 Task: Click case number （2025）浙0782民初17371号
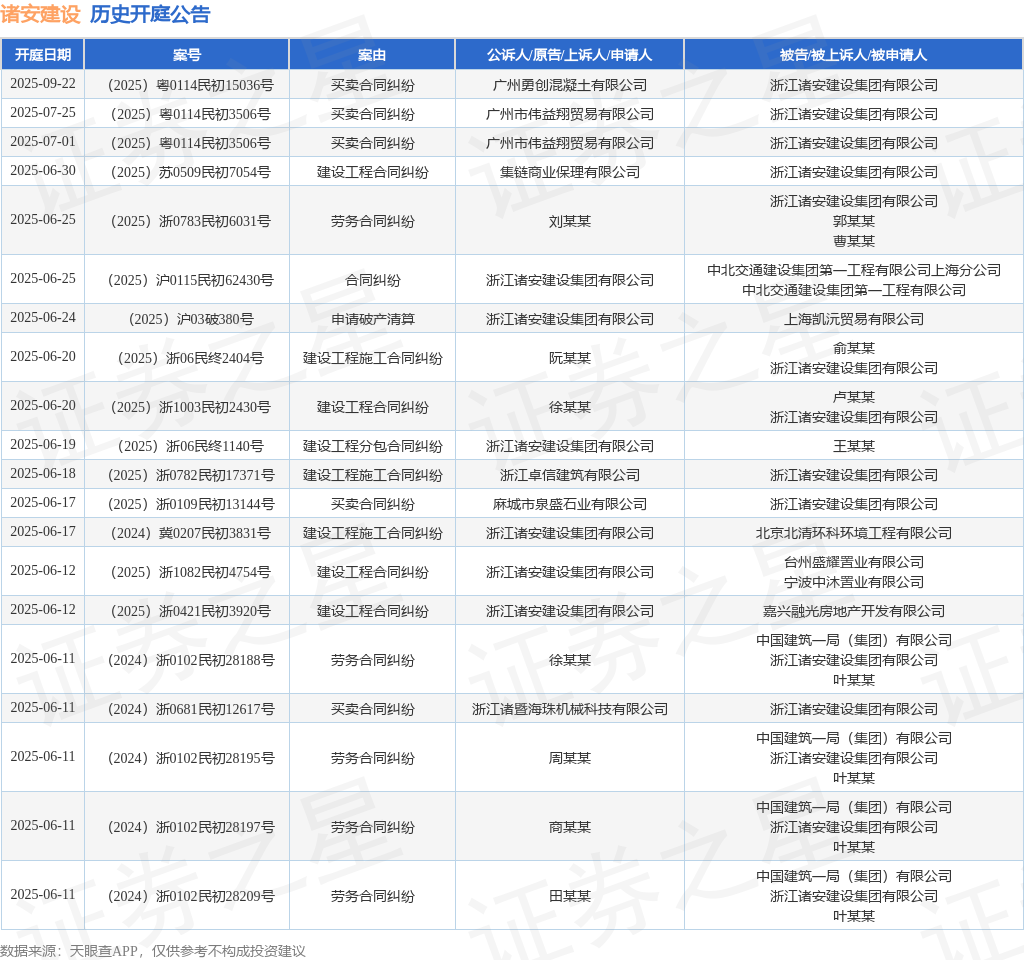(x=187, y=475)
